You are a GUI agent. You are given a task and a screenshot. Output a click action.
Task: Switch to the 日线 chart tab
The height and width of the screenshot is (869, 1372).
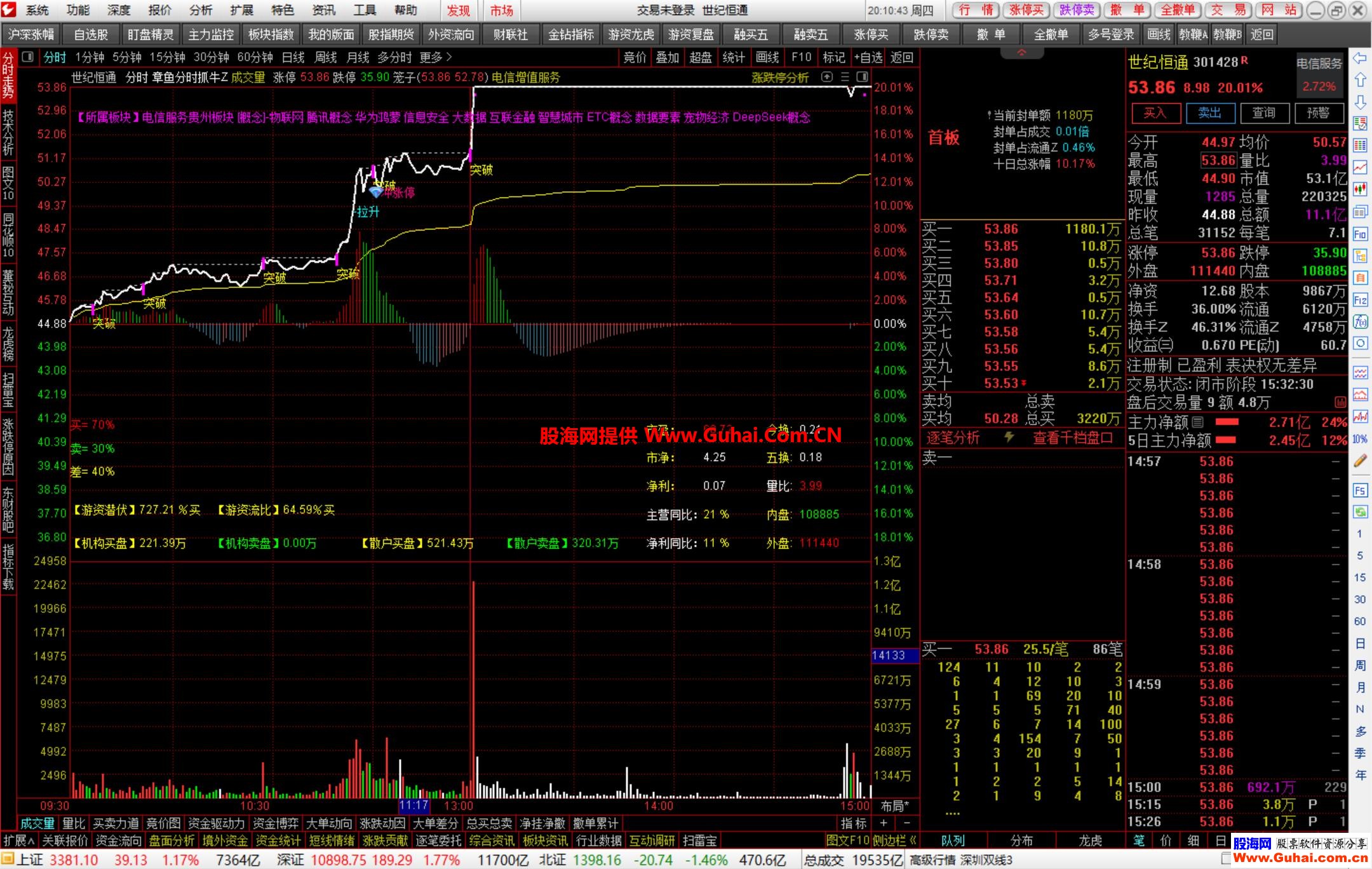pos(293,57)
